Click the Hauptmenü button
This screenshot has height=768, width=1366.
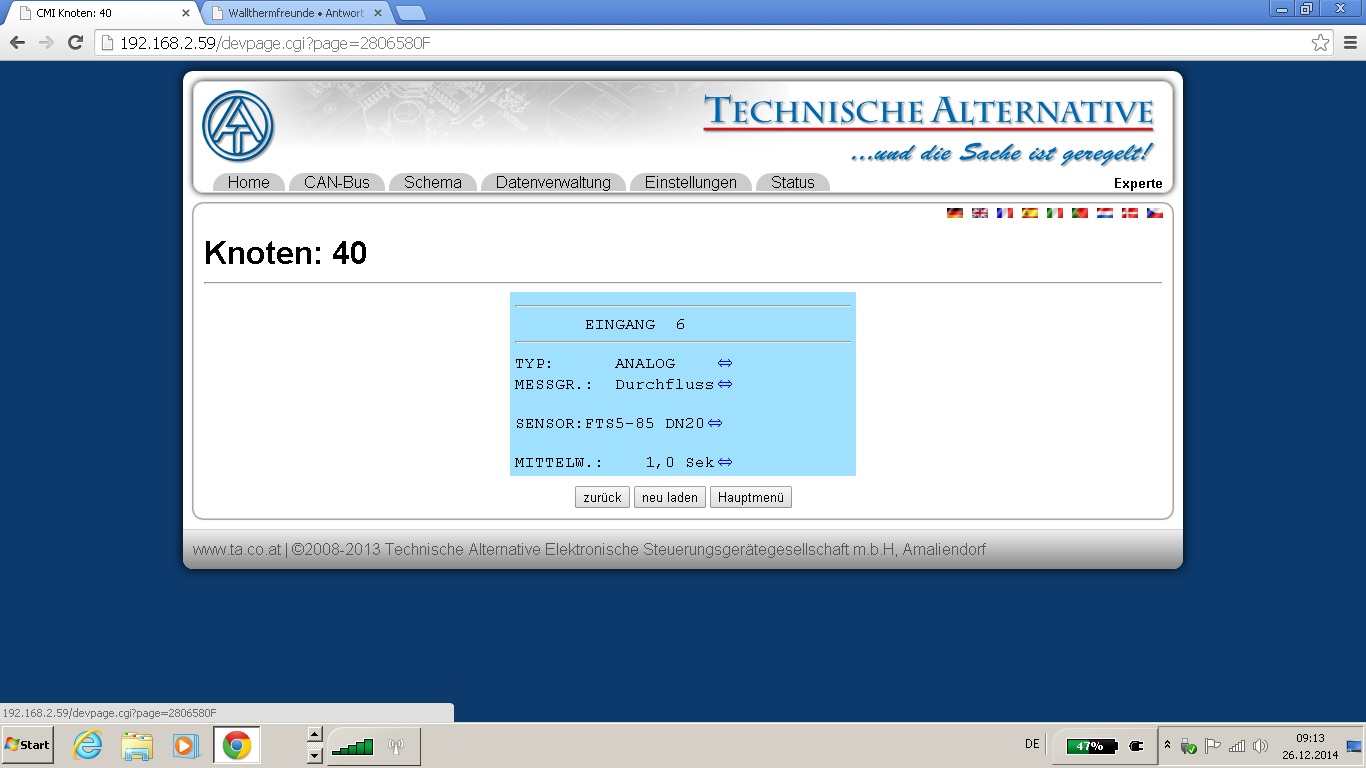pyautogui.click(x=750, y=497)
